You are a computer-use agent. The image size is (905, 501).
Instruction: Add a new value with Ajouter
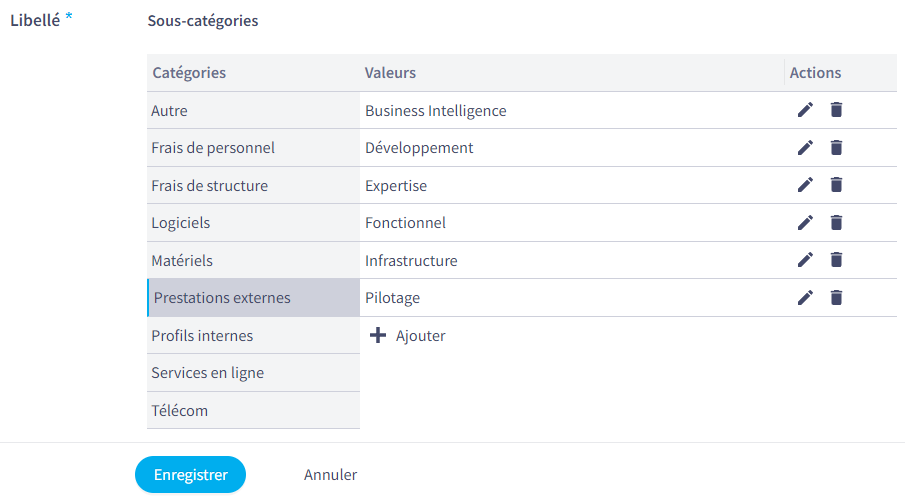(x=407, y=335)
